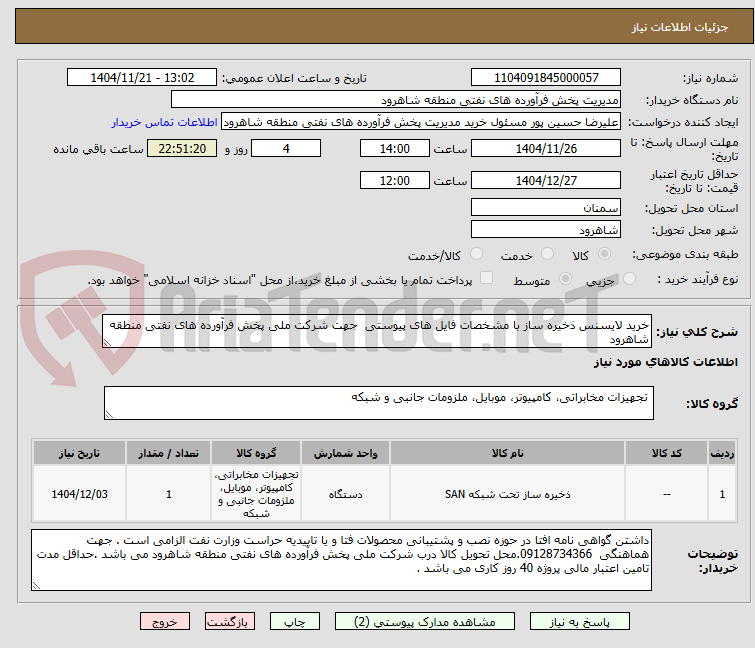This screenshot has height=648, width=755.
Task: Click resize handle of شرح کلی نیاز textarea
Action: (x=107, y=343)
